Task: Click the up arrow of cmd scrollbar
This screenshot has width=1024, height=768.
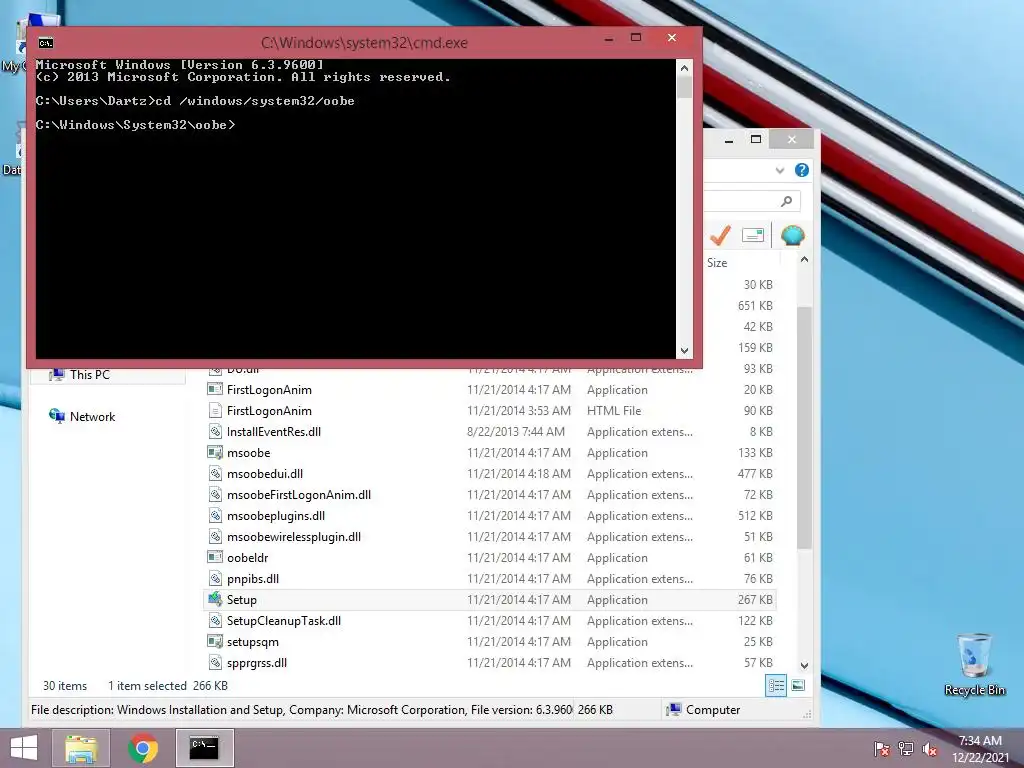Action: point(684,68)
